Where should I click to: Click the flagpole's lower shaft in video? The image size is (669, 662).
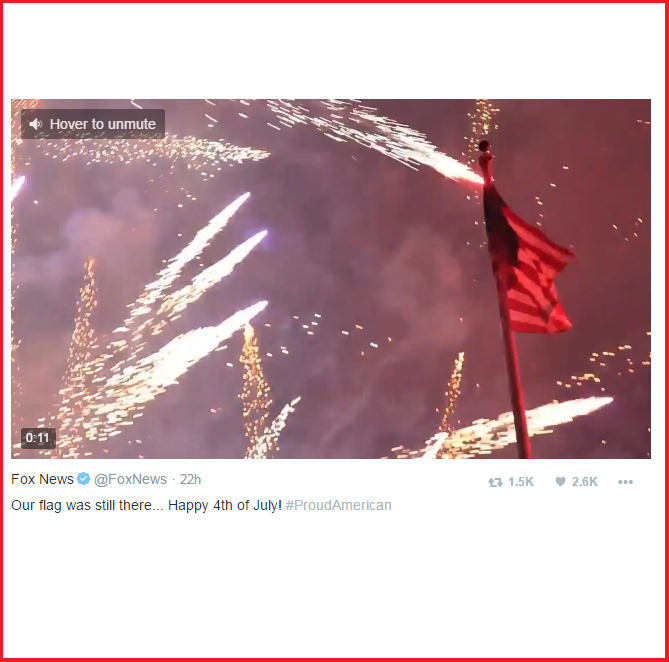[x=517, y=397]
